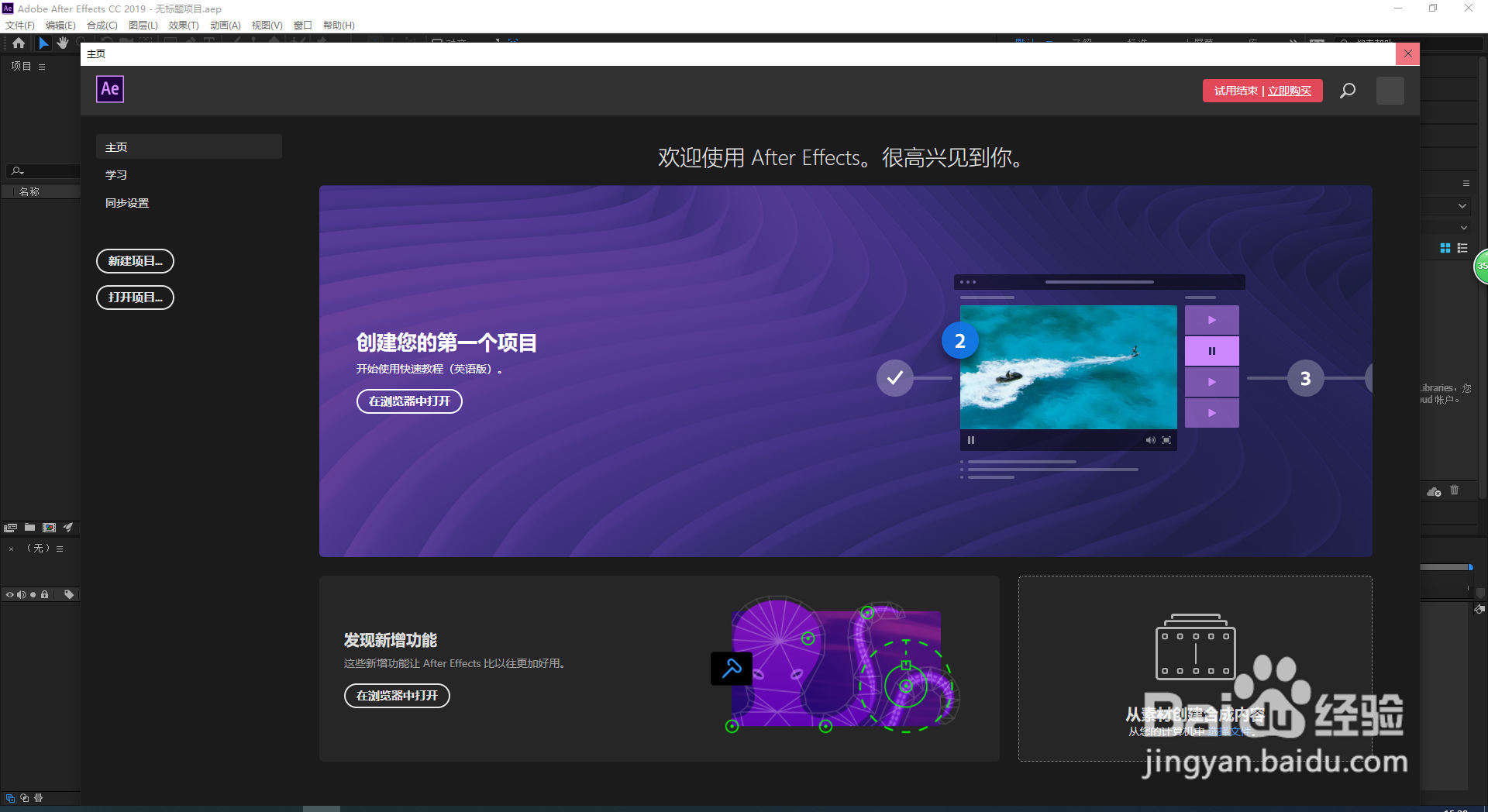1488x812 pixels.
Task: Click the volume icon in the tutorial video
Action: click(x=1150, y=440)
